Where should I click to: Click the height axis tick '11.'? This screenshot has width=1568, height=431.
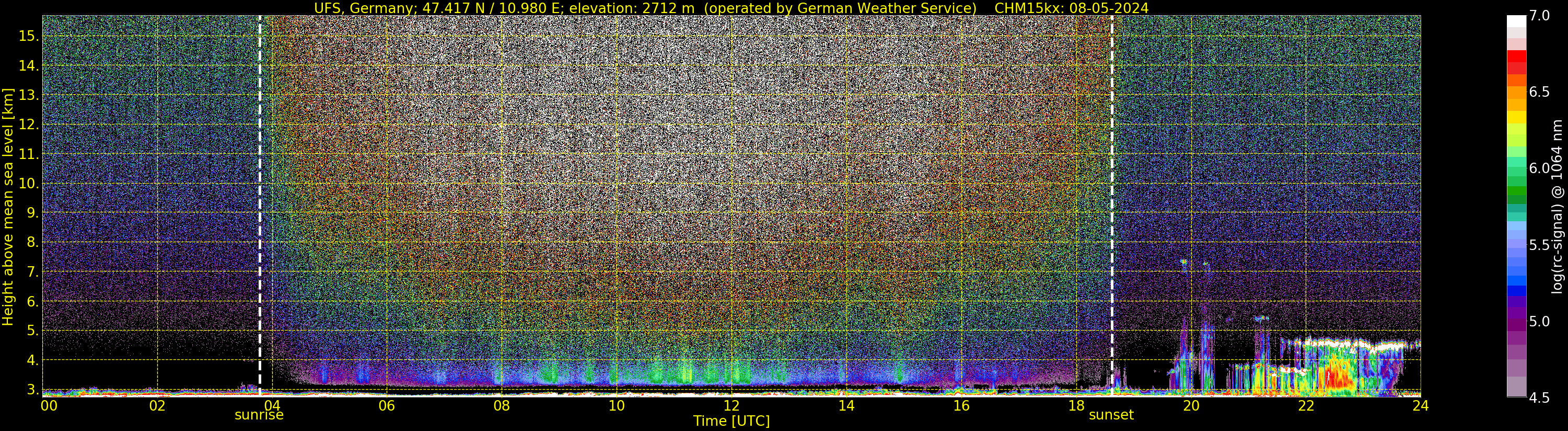(x=29, y=154)
